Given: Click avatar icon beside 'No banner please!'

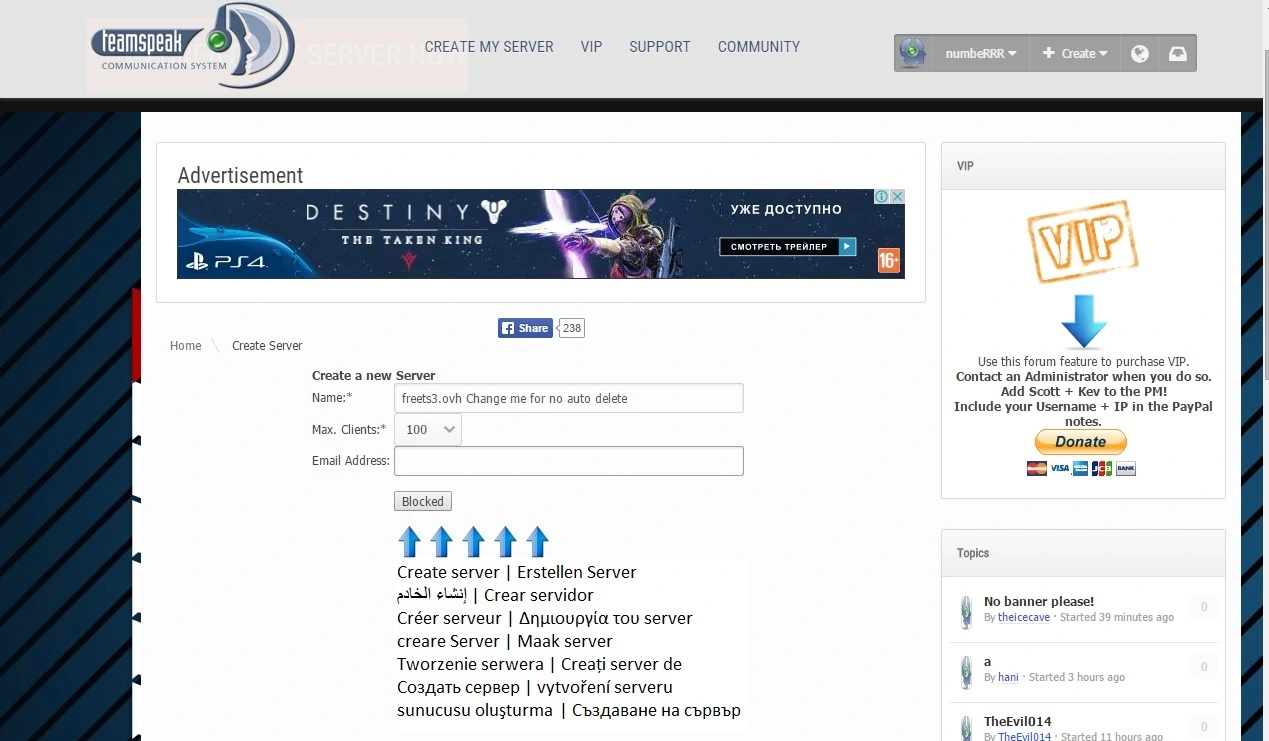Looking at the screenshot, I should pos(966,611).
